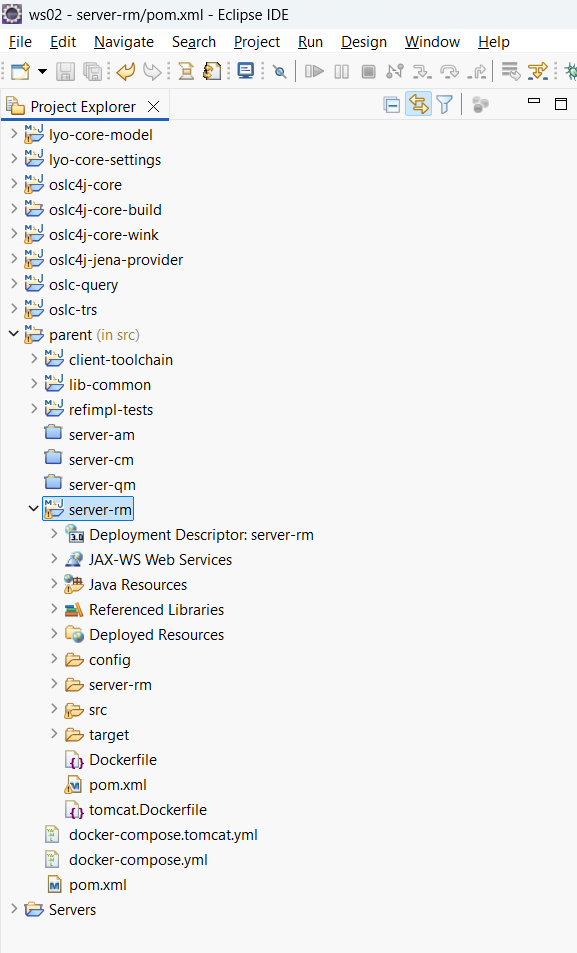Toggle Skip All Breakpoints toolbar icon
Viewport: 577px width, 953px height.
point(280,72)
